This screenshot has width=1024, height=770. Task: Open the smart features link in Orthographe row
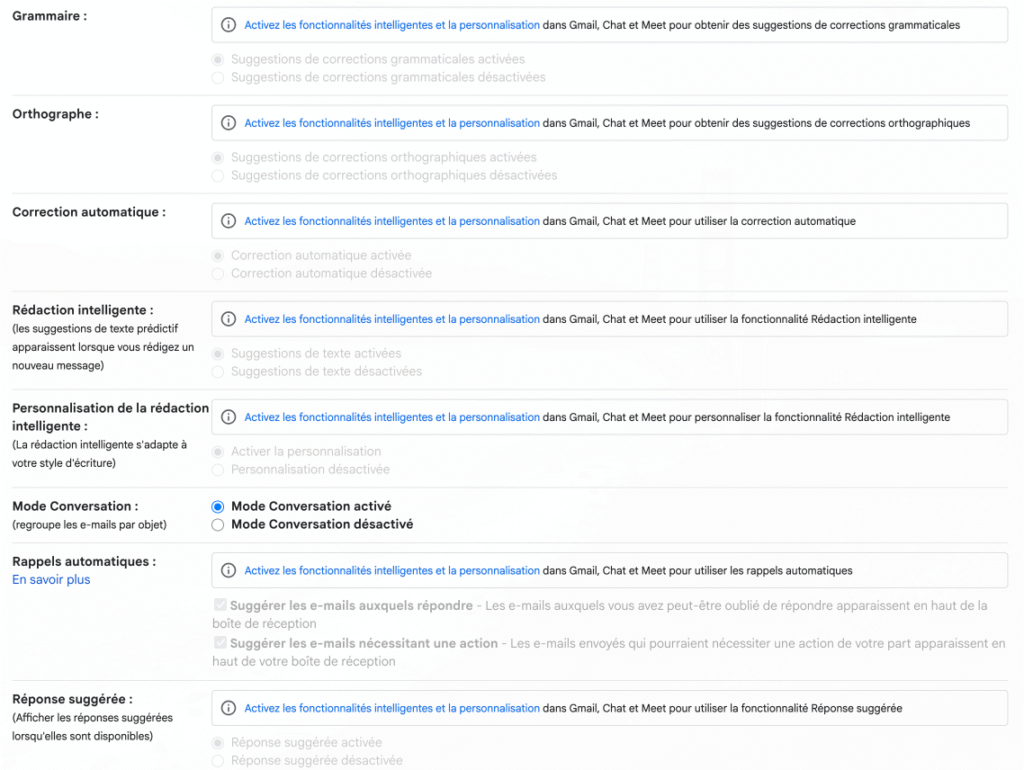coord(392,123)
